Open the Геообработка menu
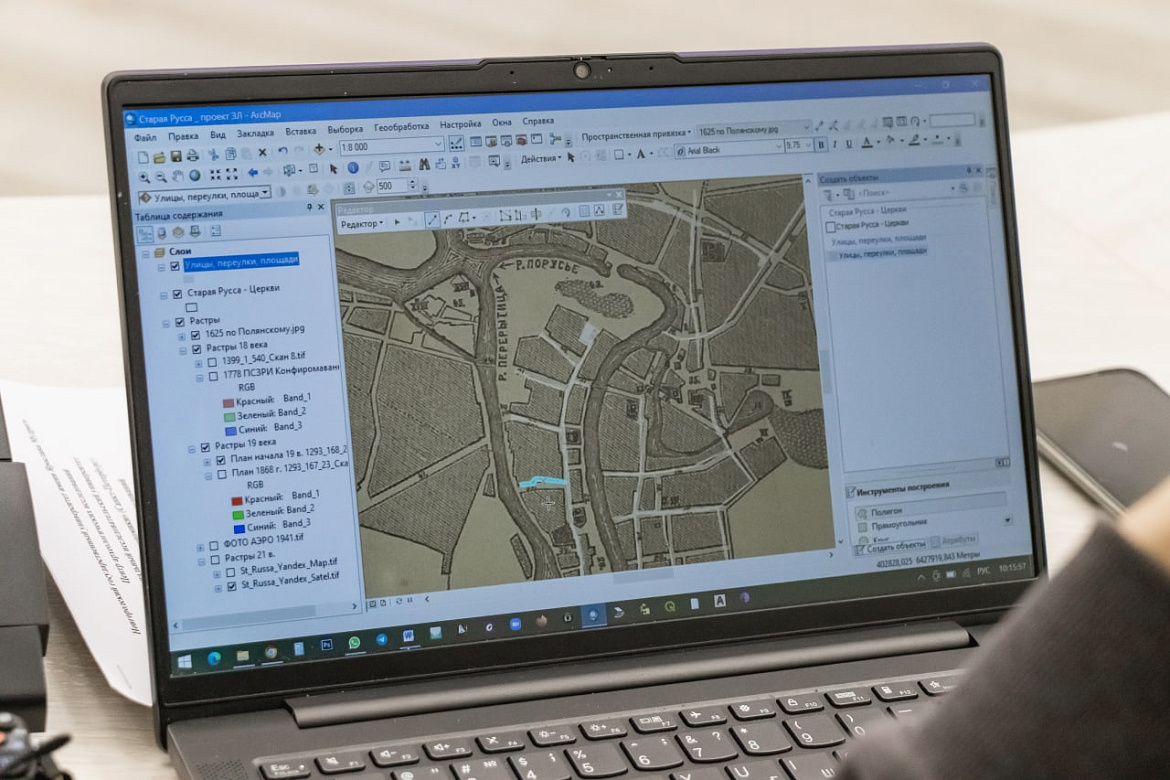This screenshot has width=1170, height=780. coord(401,127)
